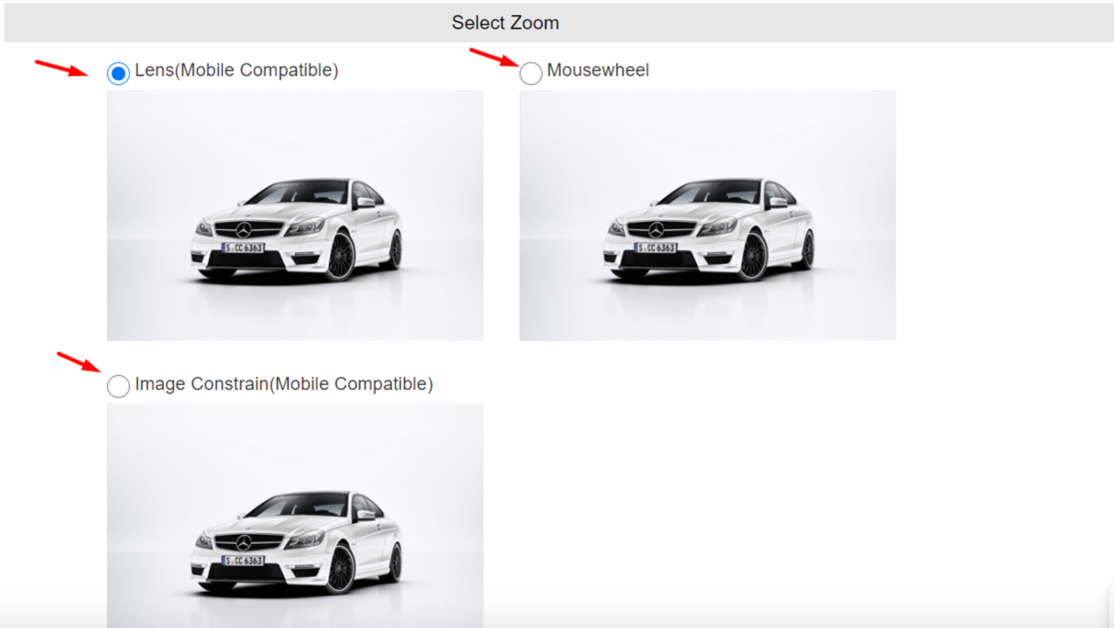Image resolution: width=1115 pixels, height=628 pixels.
Task: Click windshield of car in Mousewheel image
Action: pos(709,192)
